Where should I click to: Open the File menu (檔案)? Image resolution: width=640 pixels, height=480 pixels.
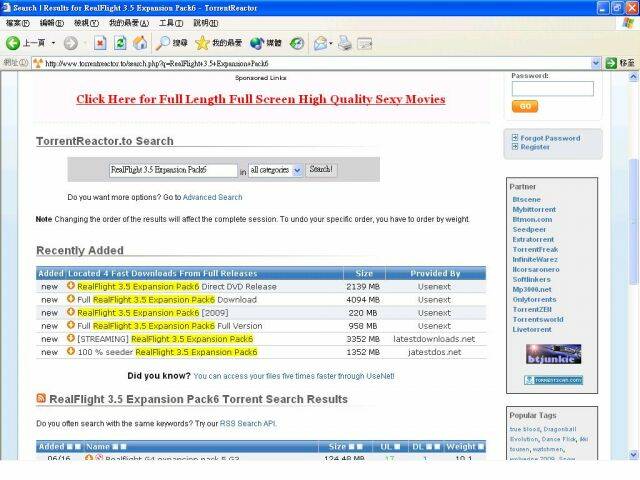(18, 23)
